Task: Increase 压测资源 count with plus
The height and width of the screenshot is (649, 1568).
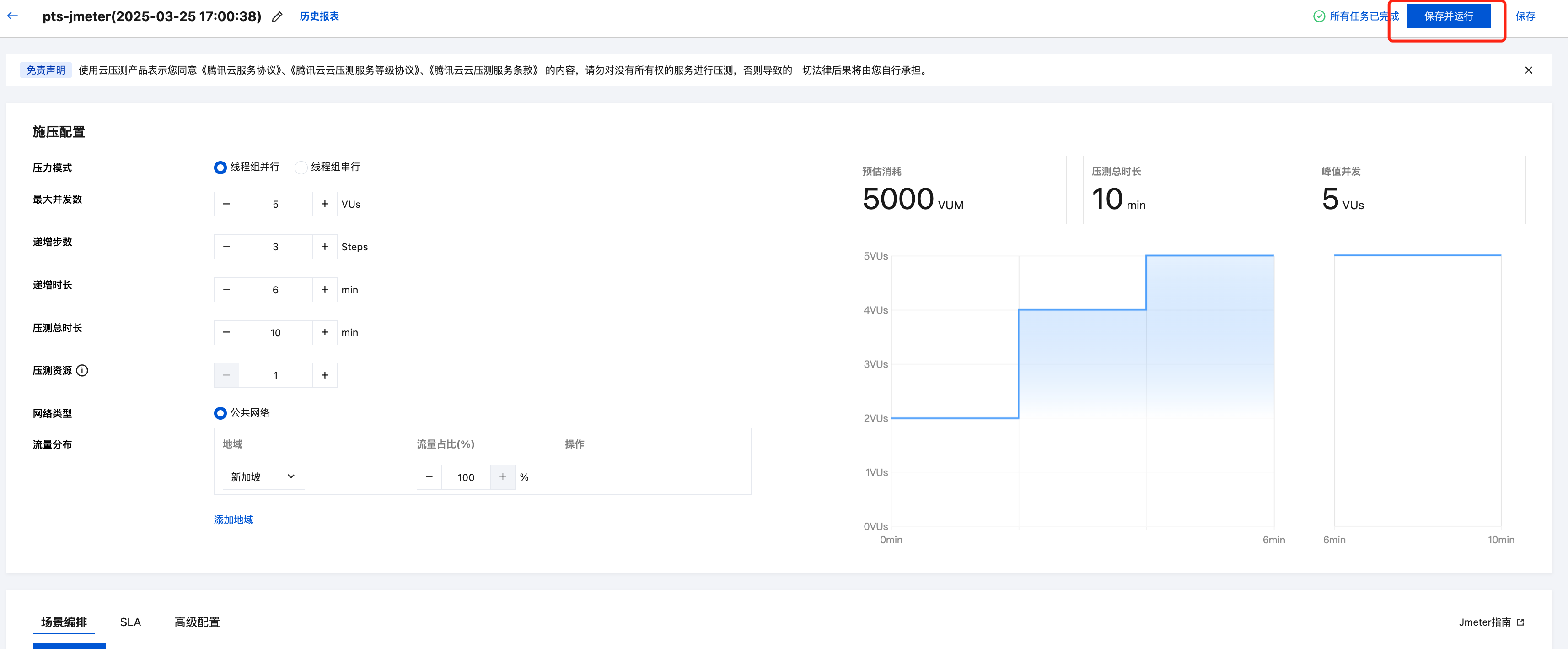Action: [x=324, y=375]
